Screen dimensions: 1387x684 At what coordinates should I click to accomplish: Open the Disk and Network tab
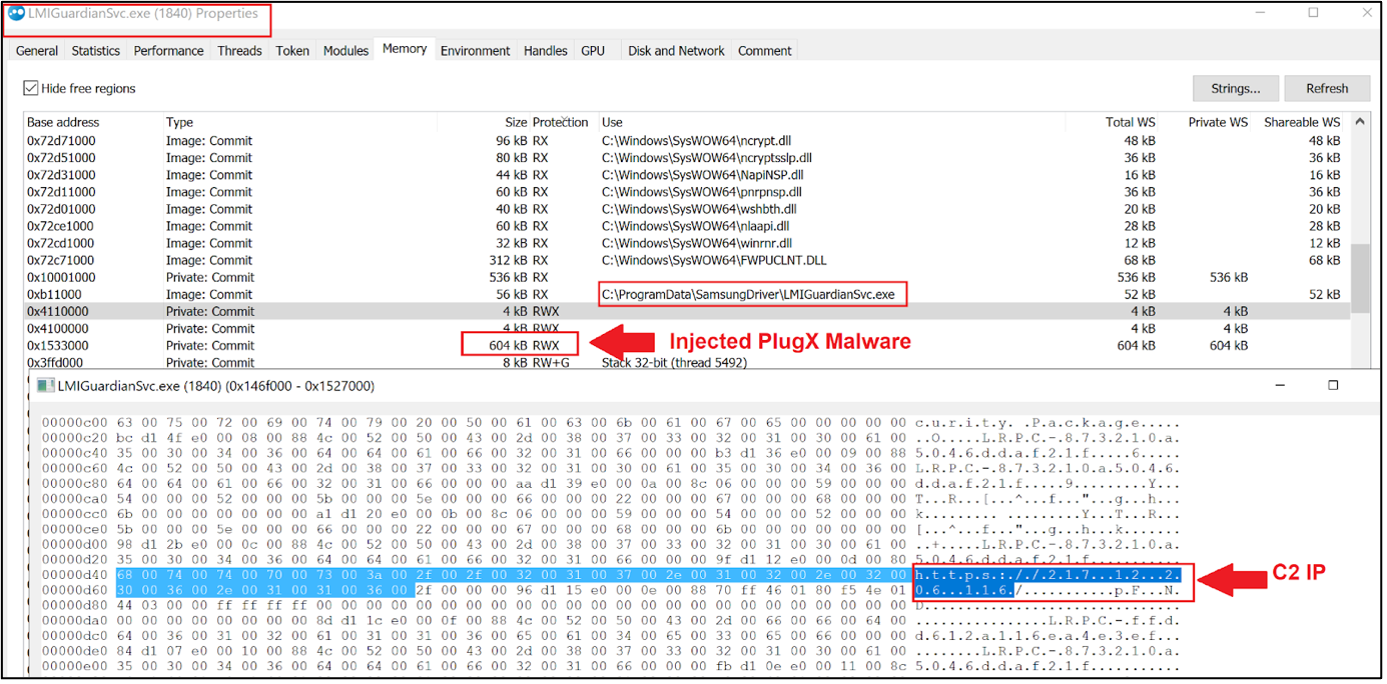tap(676, 50)
